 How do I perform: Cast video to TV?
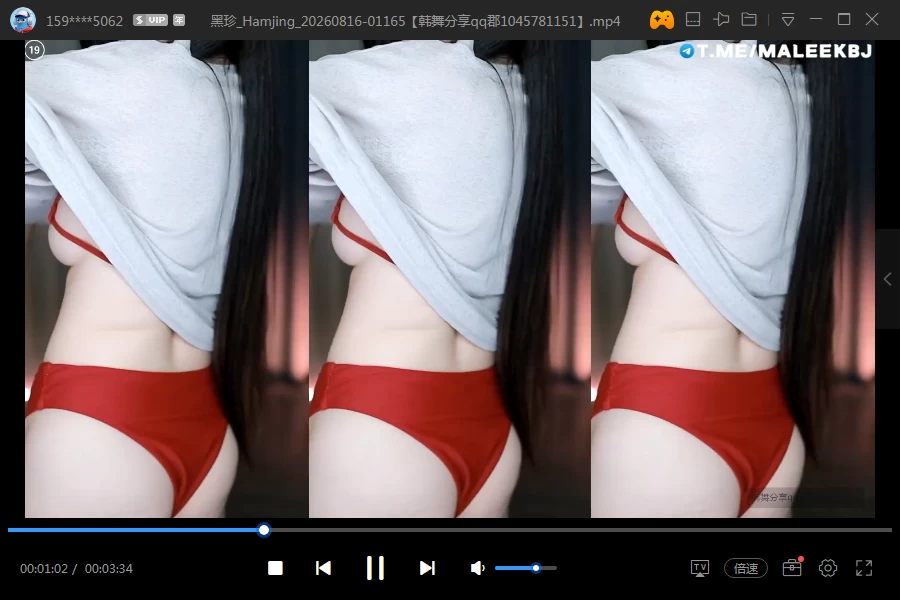click(x=700, y=568)
